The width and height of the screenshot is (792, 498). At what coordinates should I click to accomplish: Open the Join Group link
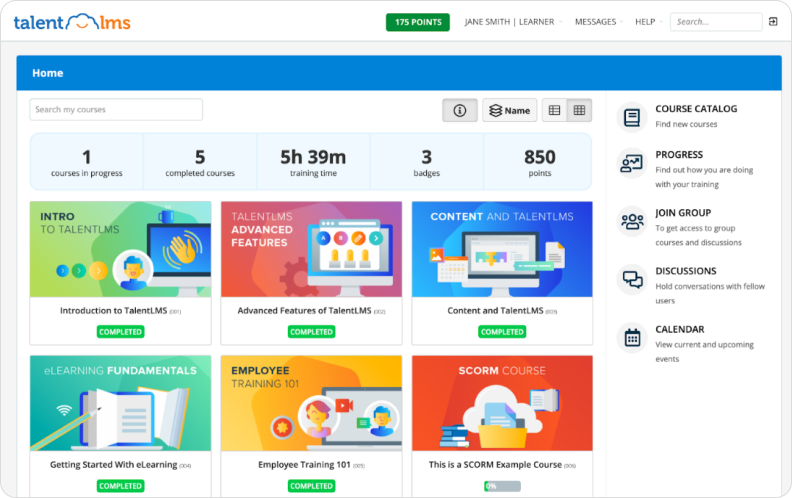point(683,213)
